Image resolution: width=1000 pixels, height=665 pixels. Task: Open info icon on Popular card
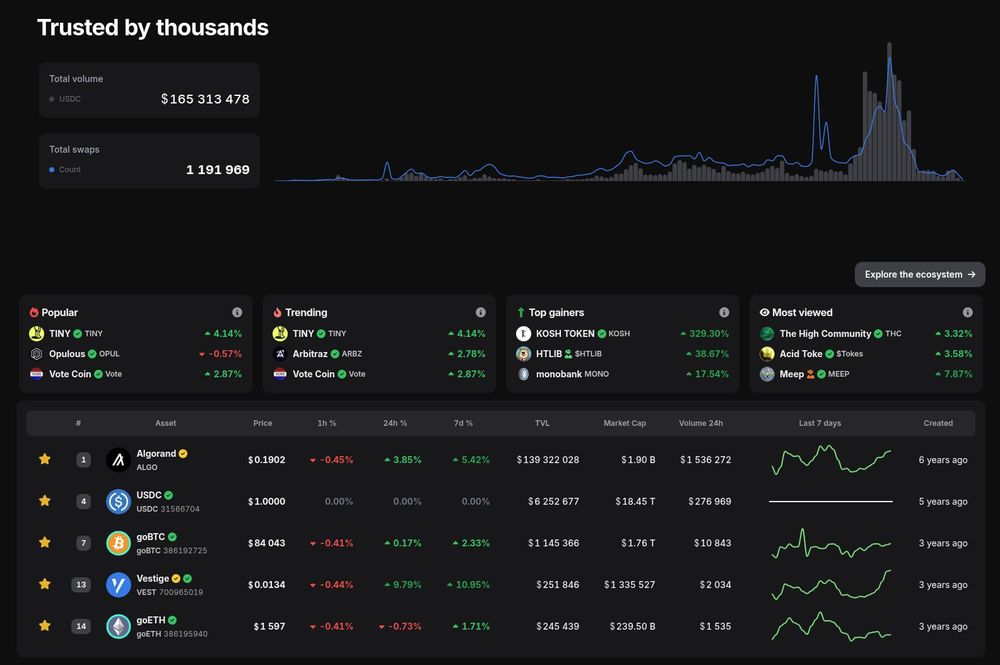tap(237, 312)
